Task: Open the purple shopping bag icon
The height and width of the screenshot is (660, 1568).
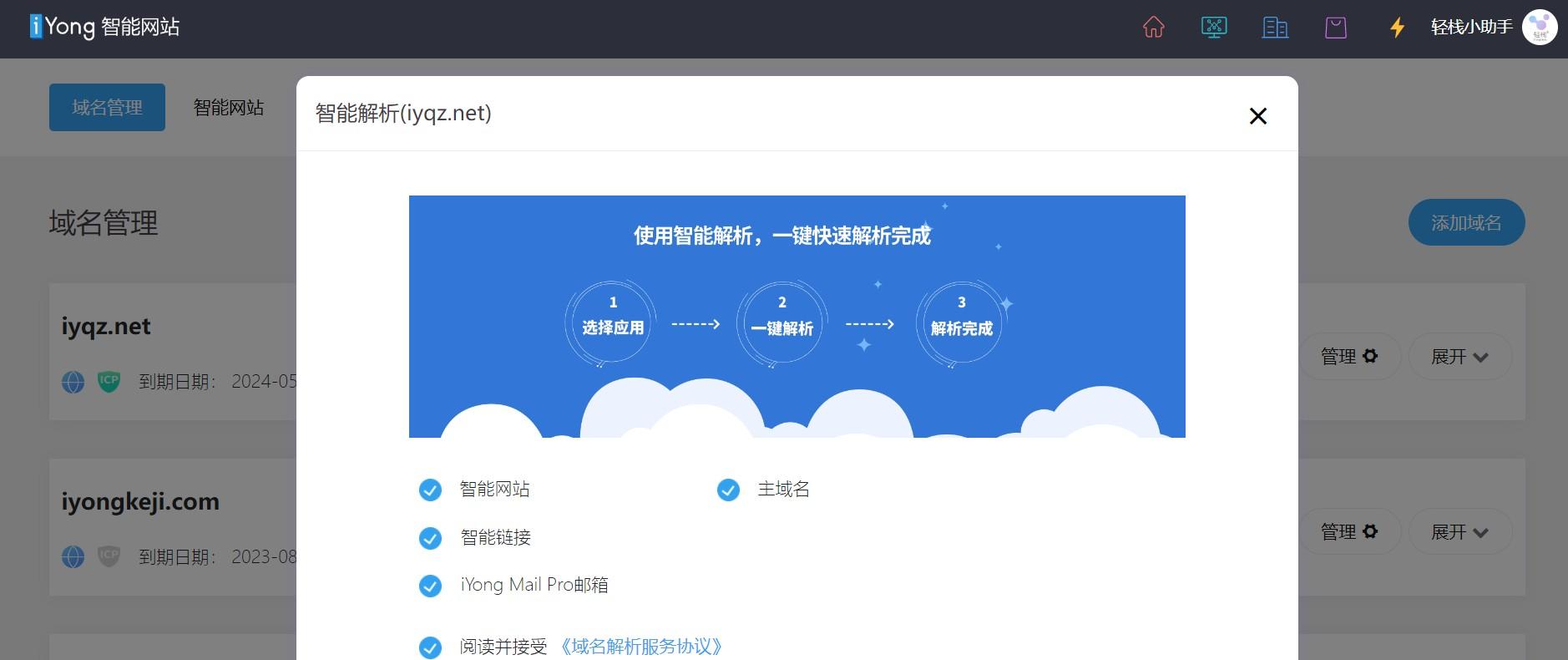Action: (x=1336, y=28)
